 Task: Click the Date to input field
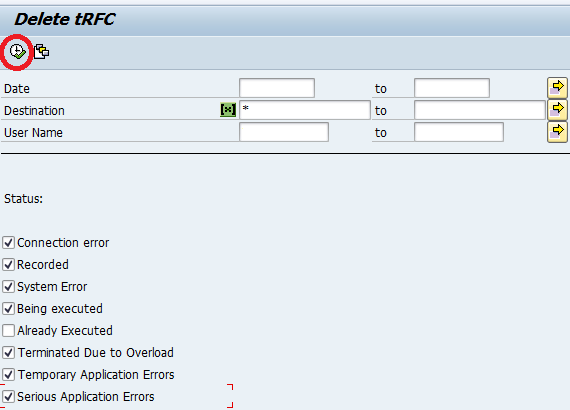click(452, 88)
